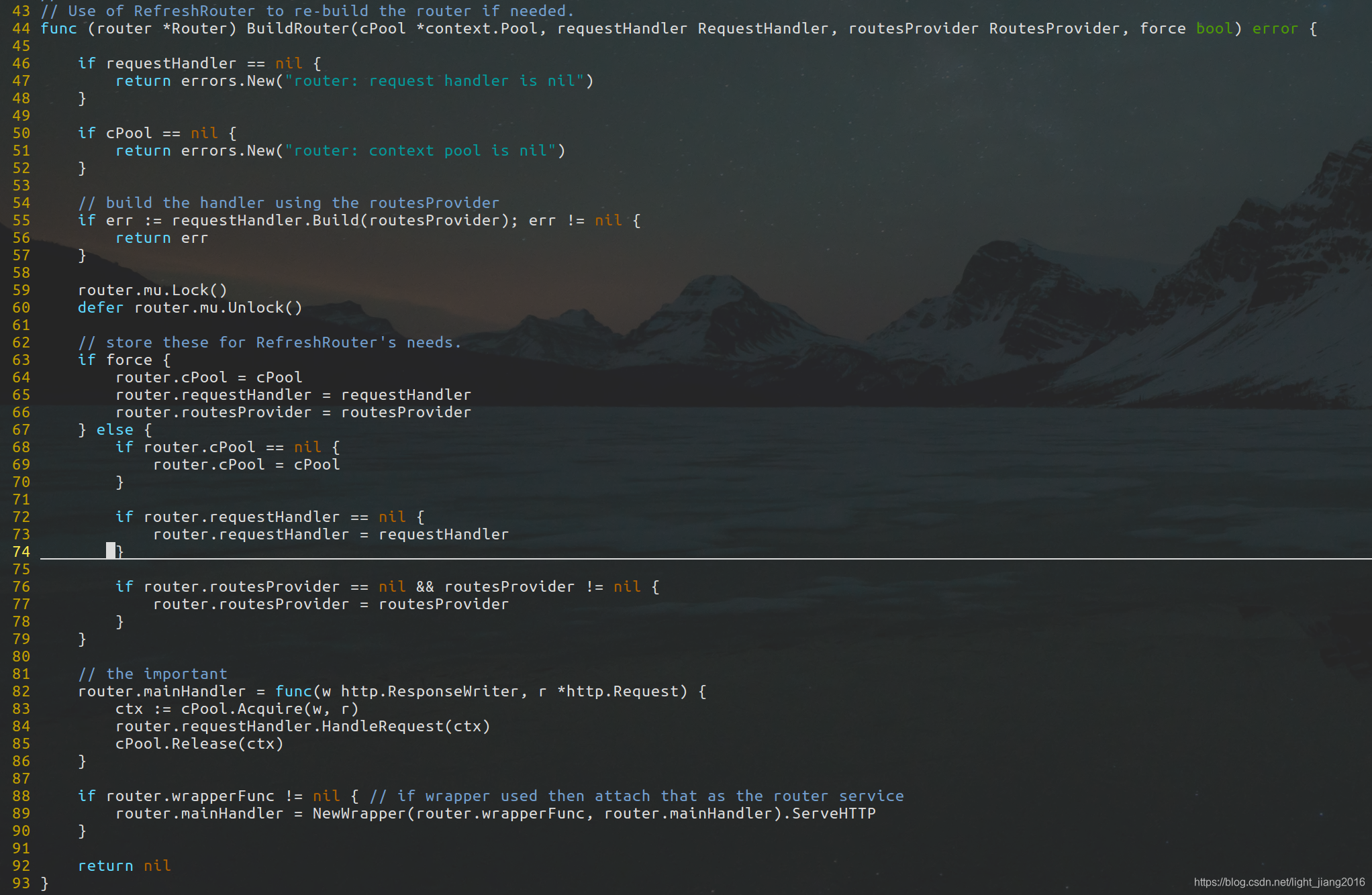Click the string "router: request handler is nil"
Image resolution: width=1372 pixels, height=895 pixels.
click(x=435, y=81)
